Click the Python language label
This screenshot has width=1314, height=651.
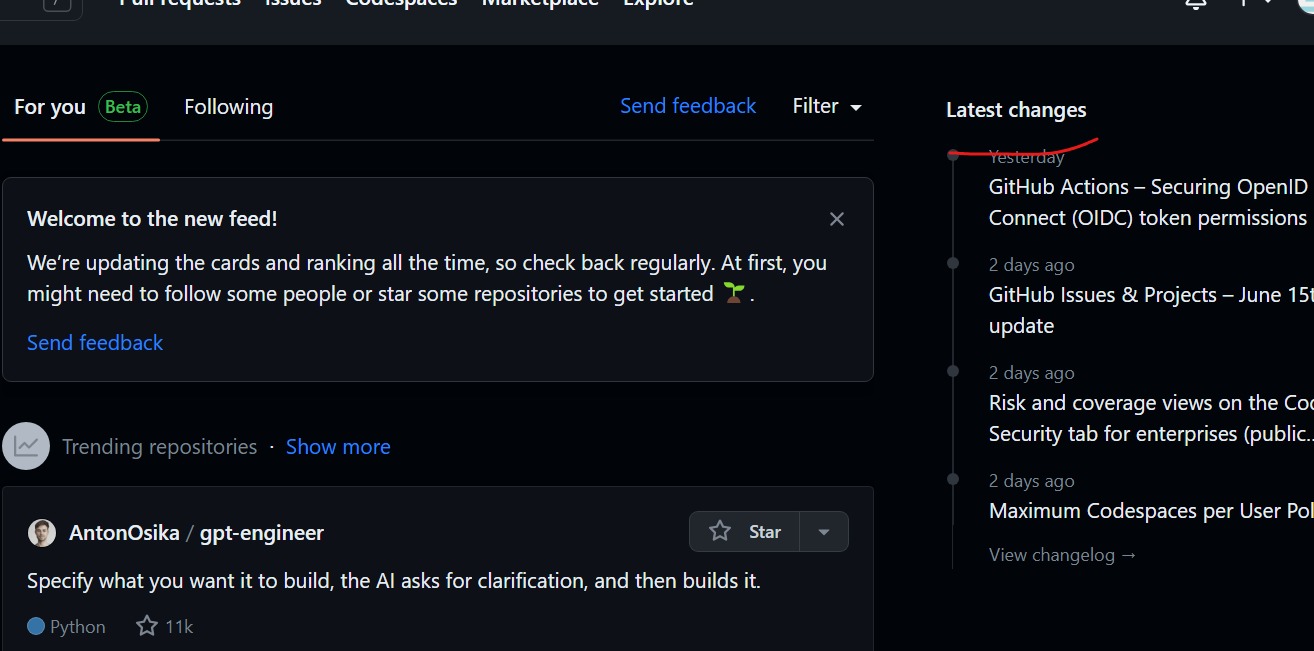pos(78,626)
